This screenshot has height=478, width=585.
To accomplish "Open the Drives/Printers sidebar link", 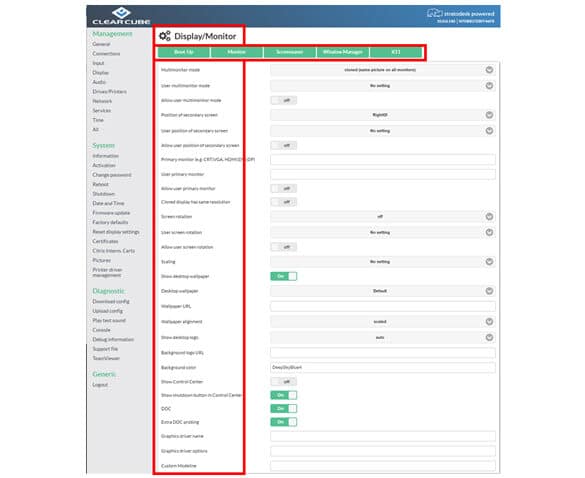I will pyautogui.click(x=109, y=91).
